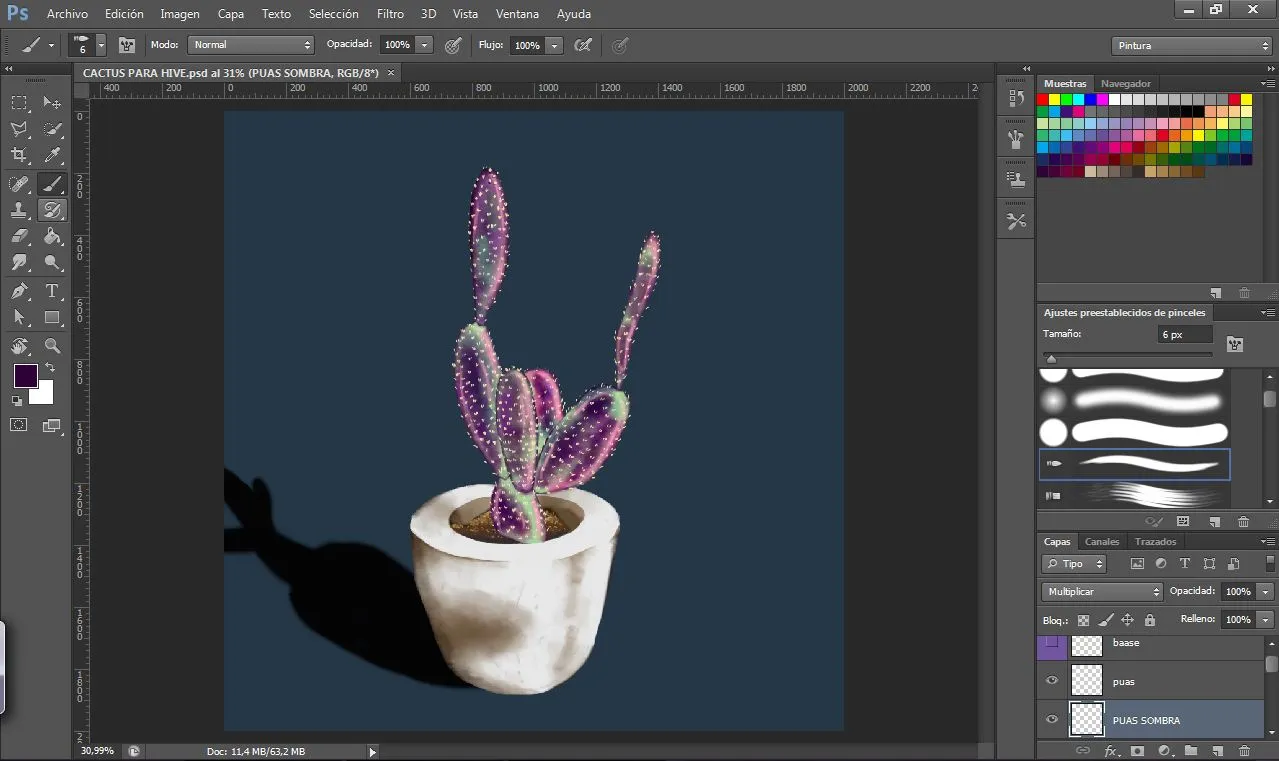Image resolution: width=1279 pixels, height=761 pixels.
Task: Select the Dodge tool
Action: pos(52,263)
